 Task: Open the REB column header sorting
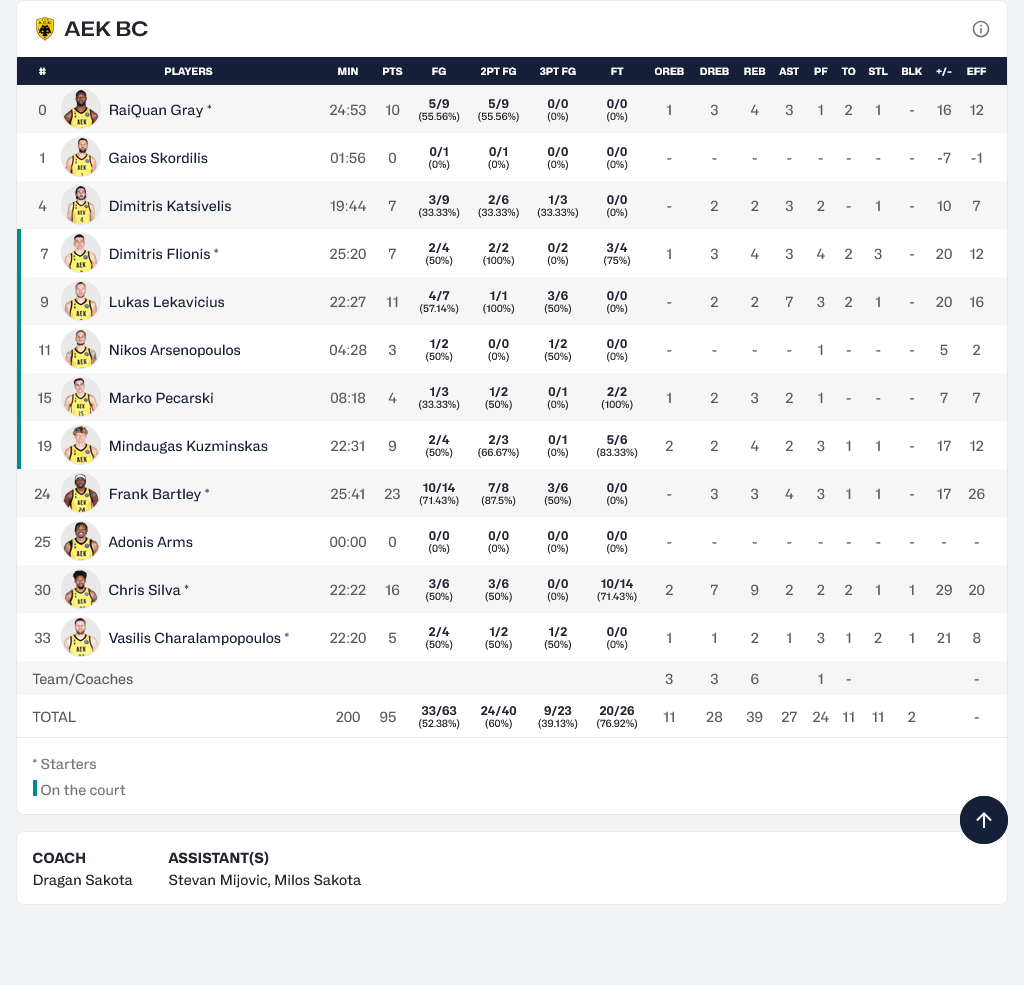(754, 71)
